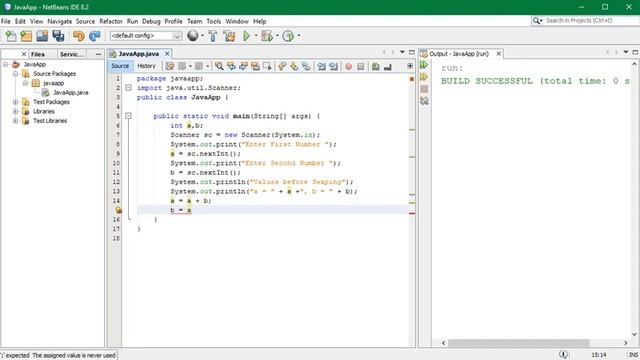
Task: Click the Output panel horizontal scrollbar
Action: [x=519, y=343]
